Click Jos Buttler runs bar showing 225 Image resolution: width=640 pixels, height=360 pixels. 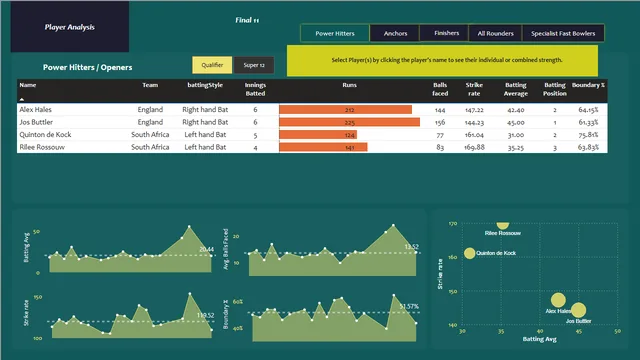(x=349, y=122)
